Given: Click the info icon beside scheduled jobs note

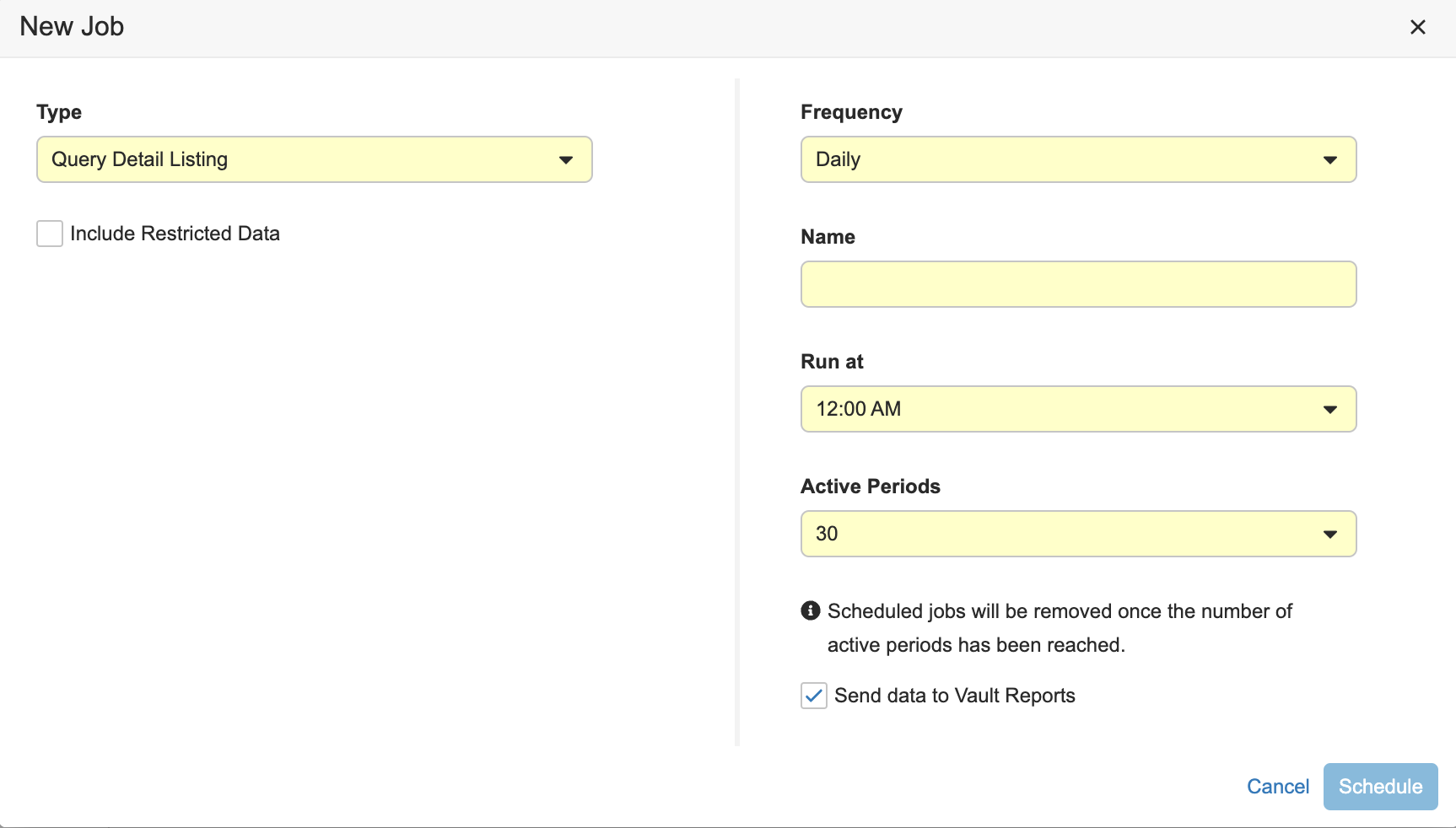Looking at the screenshot, I should click(x=810, y=610).
